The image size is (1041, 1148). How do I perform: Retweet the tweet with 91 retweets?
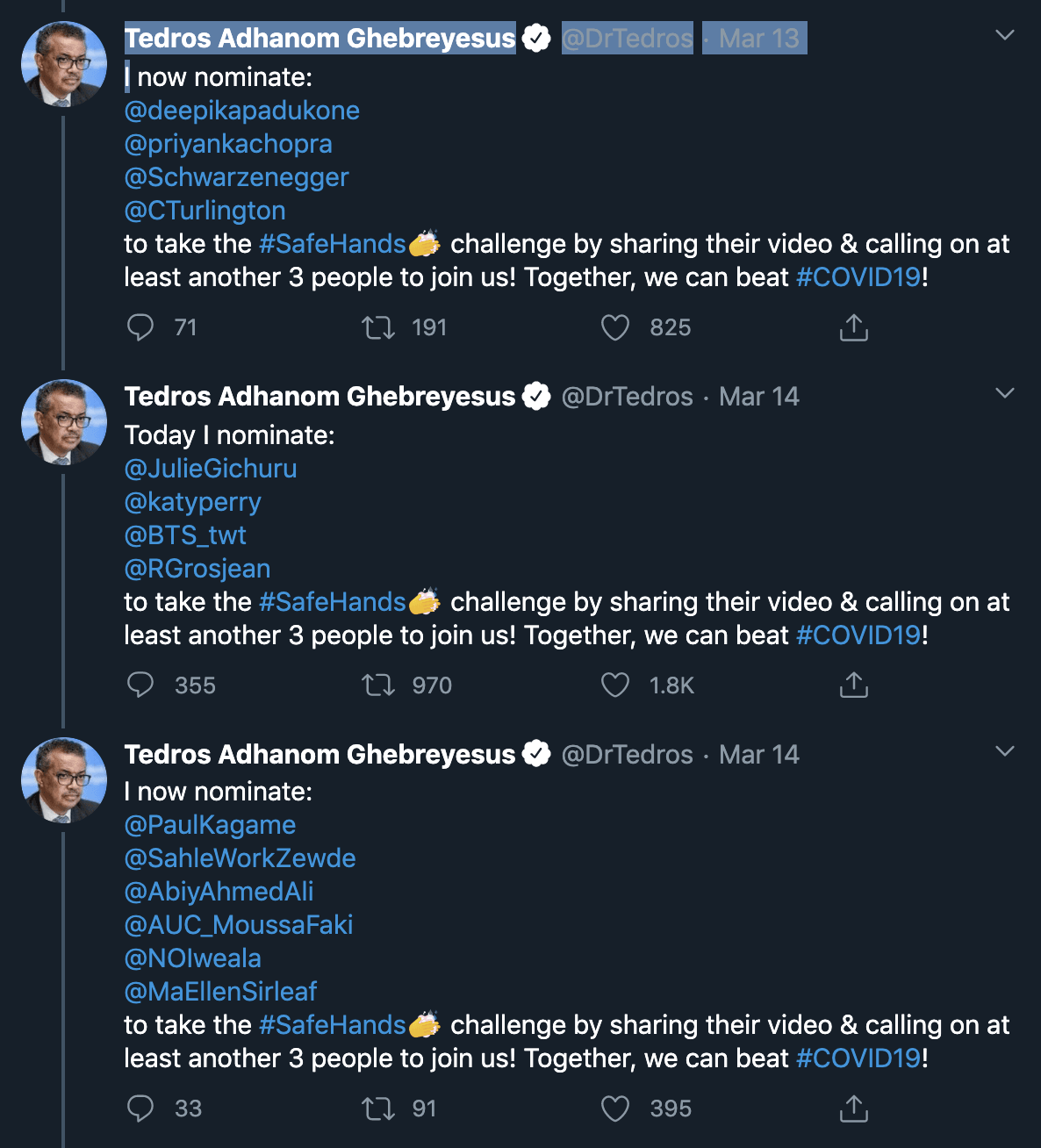pos(378,1109)
